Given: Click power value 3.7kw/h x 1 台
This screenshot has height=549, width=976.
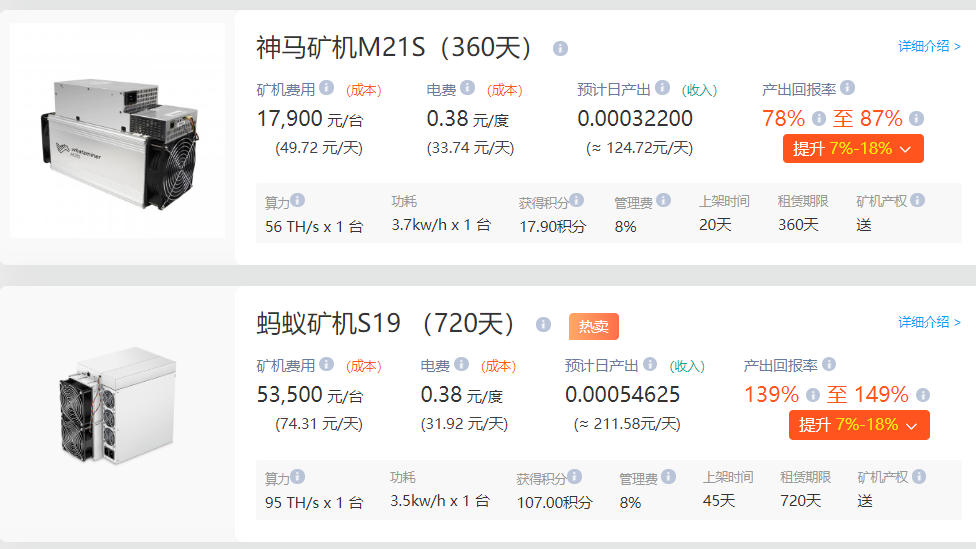Looking at the screenshot, I should click(x=441, y=225).
